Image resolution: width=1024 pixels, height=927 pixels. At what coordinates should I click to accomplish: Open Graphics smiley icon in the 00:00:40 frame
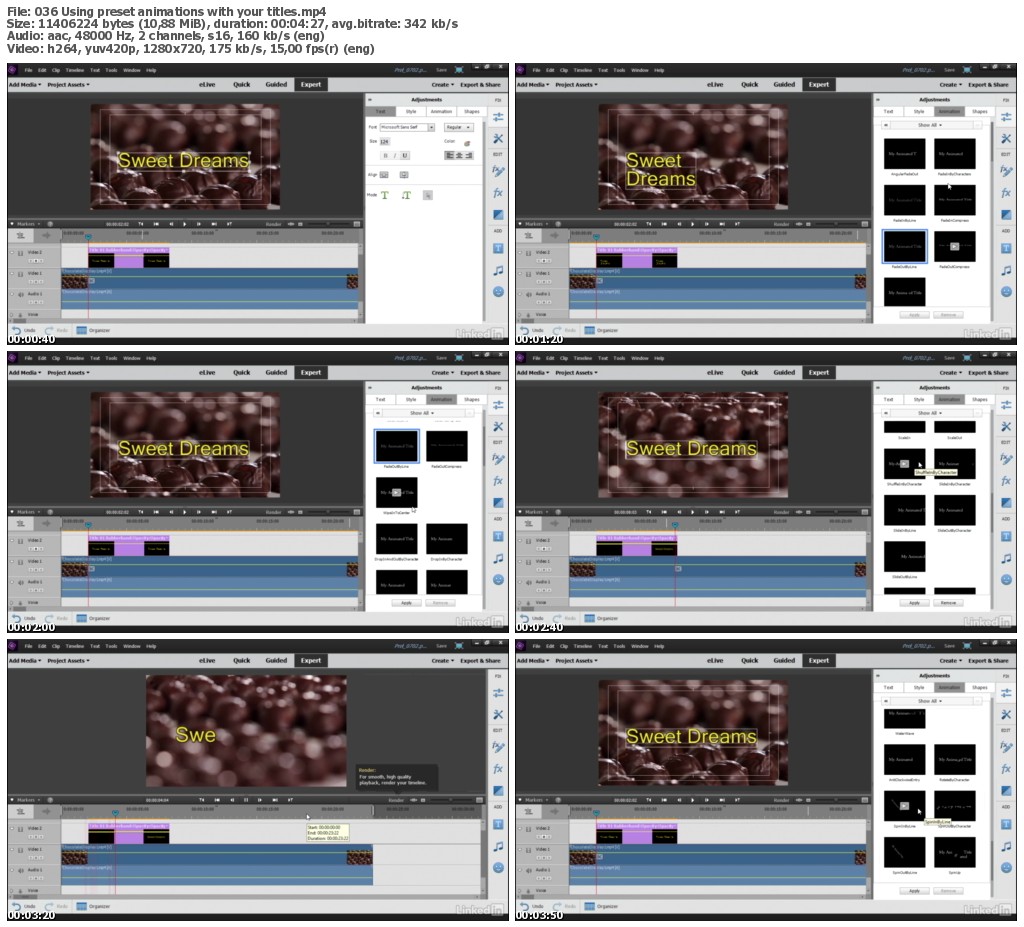coord(498,291)
